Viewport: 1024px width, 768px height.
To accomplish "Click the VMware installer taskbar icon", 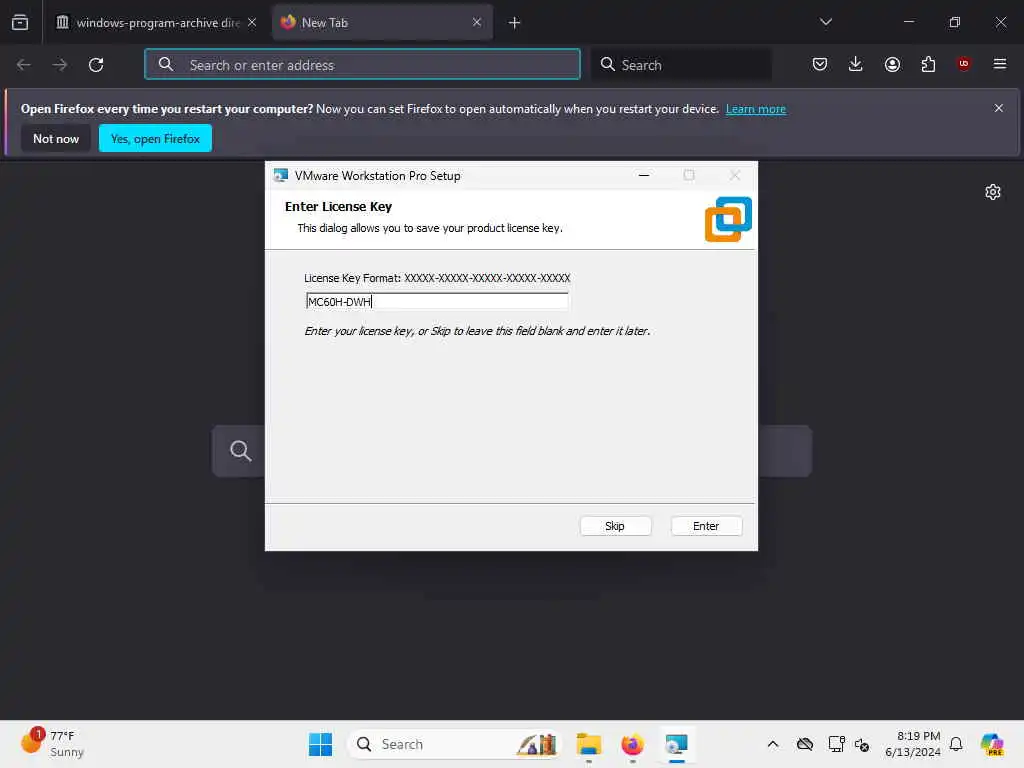I will click(x=677, y=744).
